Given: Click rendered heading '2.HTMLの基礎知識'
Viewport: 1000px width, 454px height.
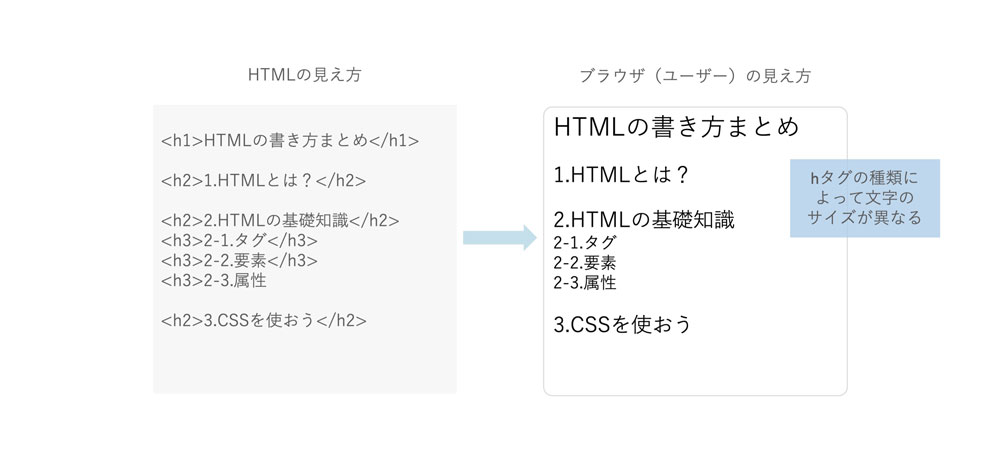Looking at the screenshot, I should [x=644, y=220].
